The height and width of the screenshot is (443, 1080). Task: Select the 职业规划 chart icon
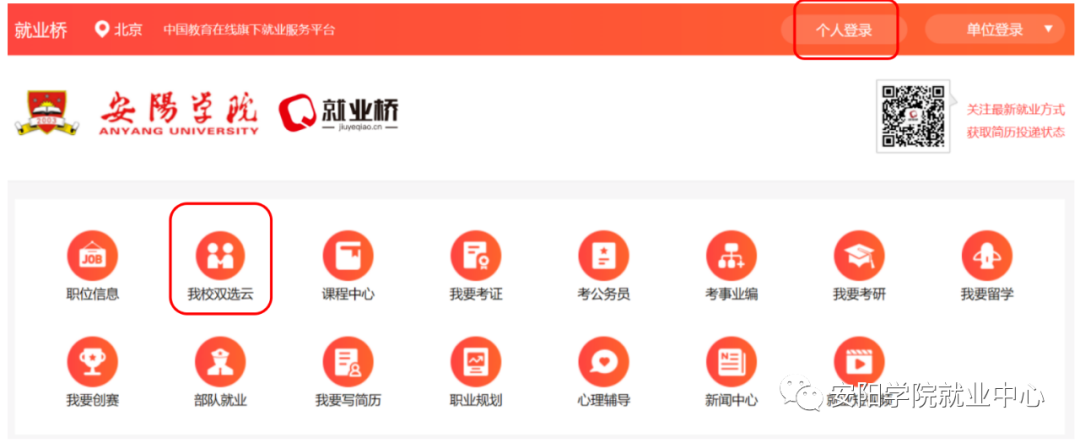(475, 362)
